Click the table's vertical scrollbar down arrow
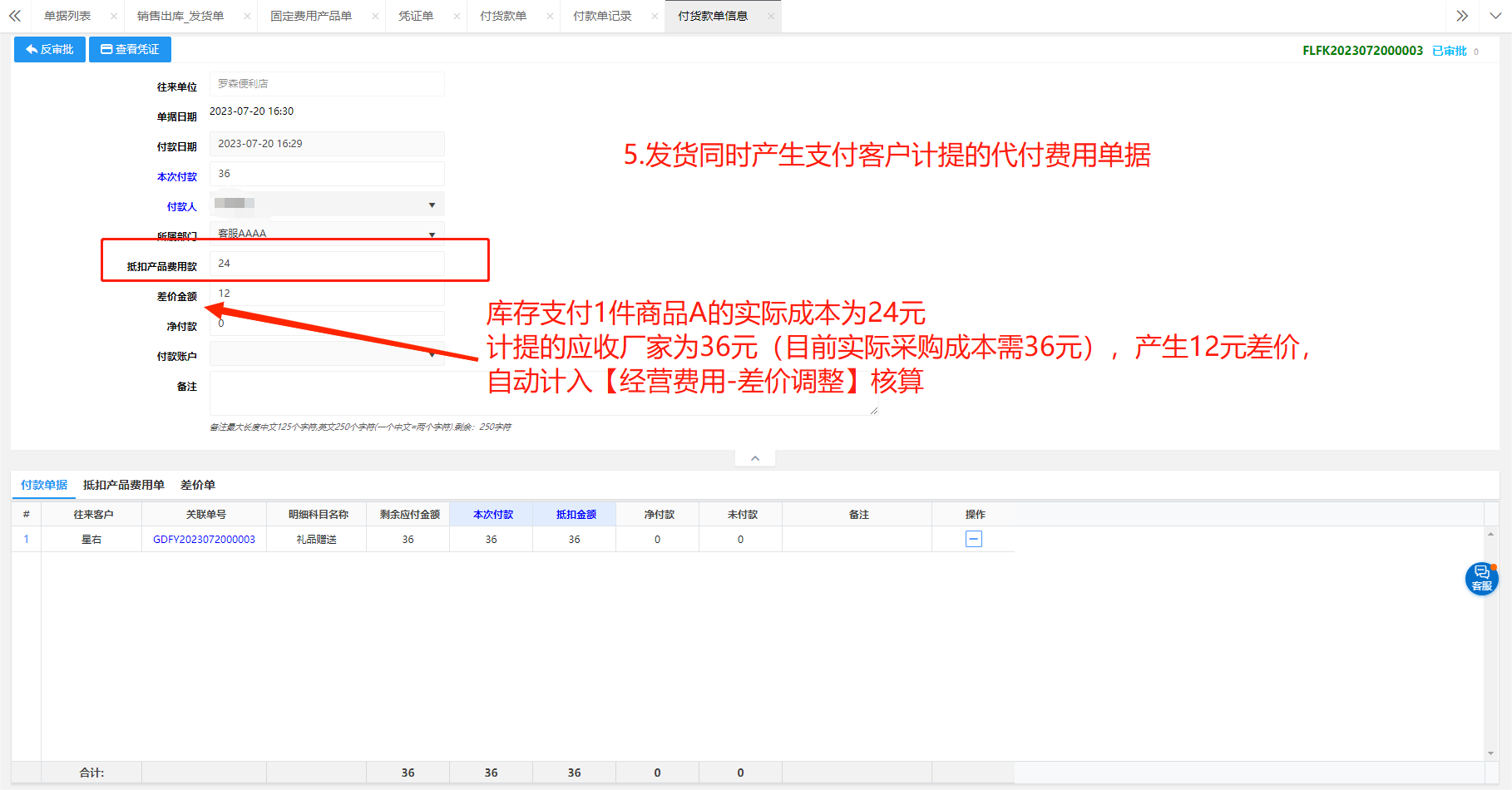The image size is (1512, 790). click(x=1490, y=753)
